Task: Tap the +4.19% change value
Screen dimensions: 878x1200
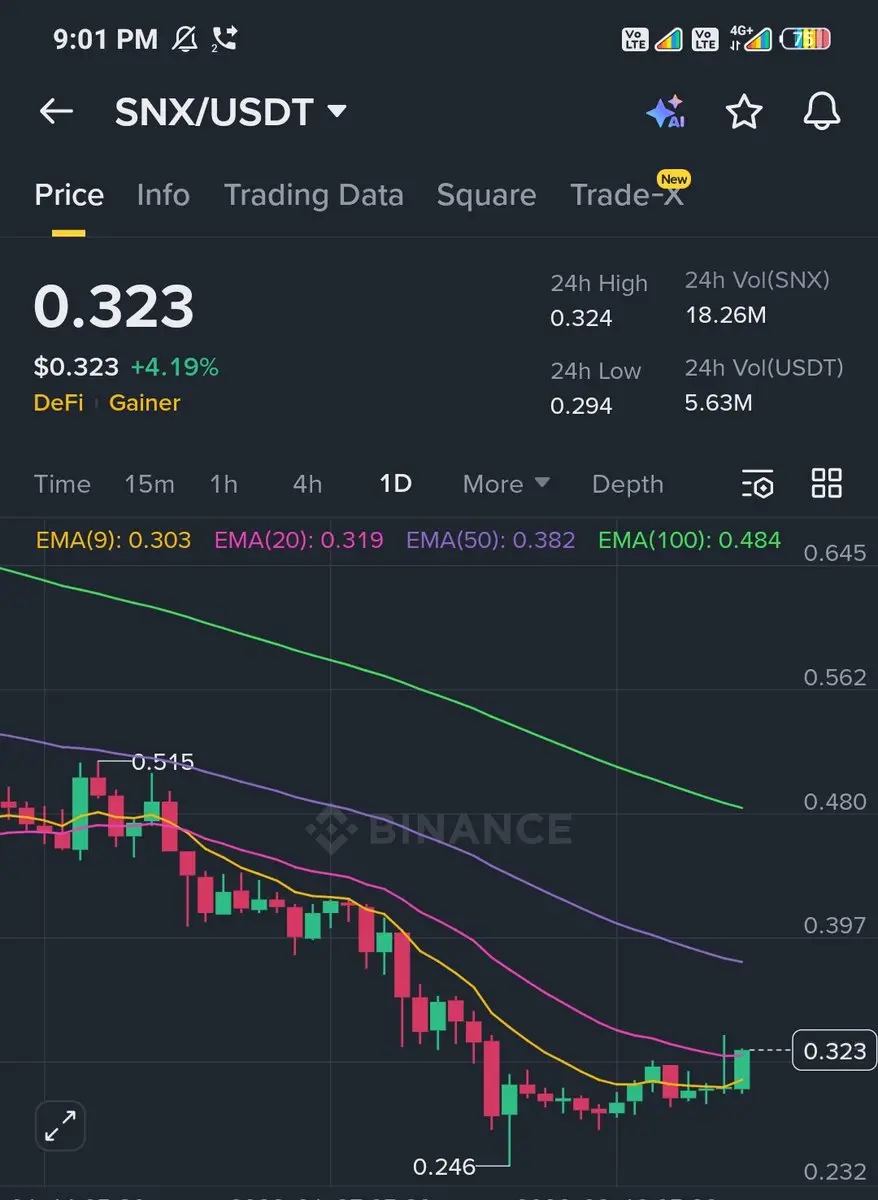Action: tap(174, 367)
